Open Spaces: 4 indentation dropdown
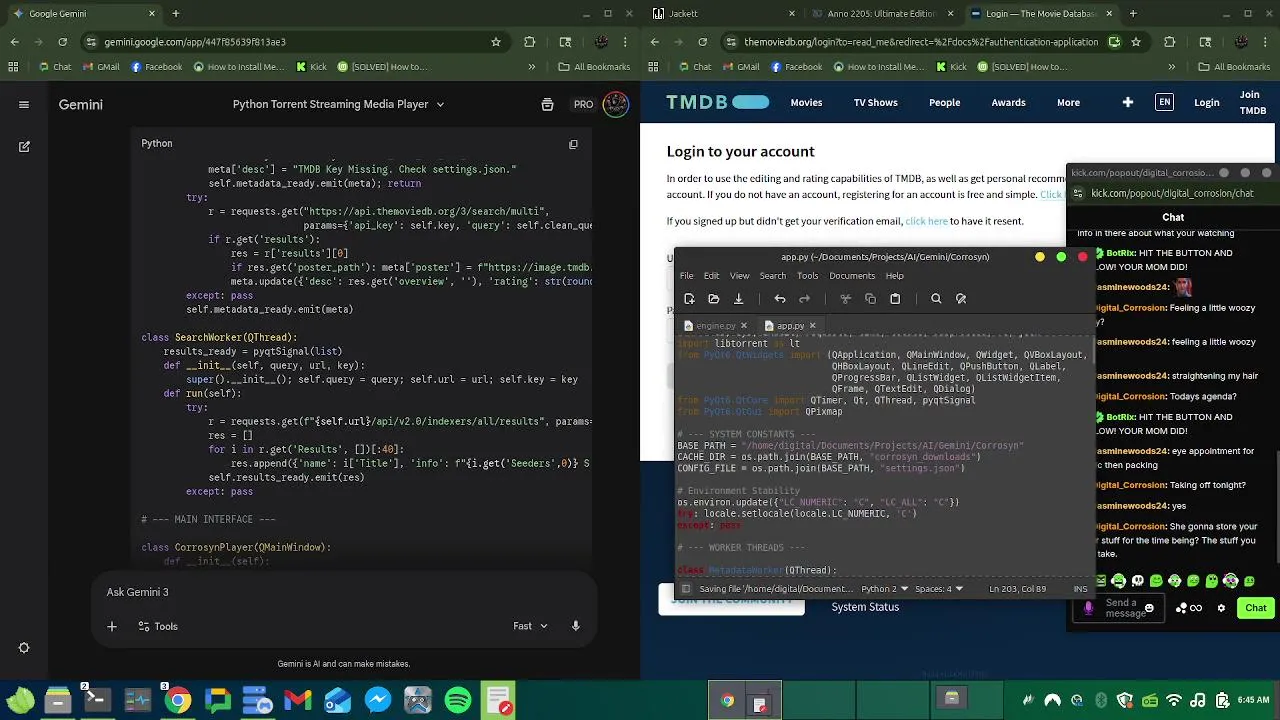Viewport: 1280px width, 720px height. click(939, 589)
